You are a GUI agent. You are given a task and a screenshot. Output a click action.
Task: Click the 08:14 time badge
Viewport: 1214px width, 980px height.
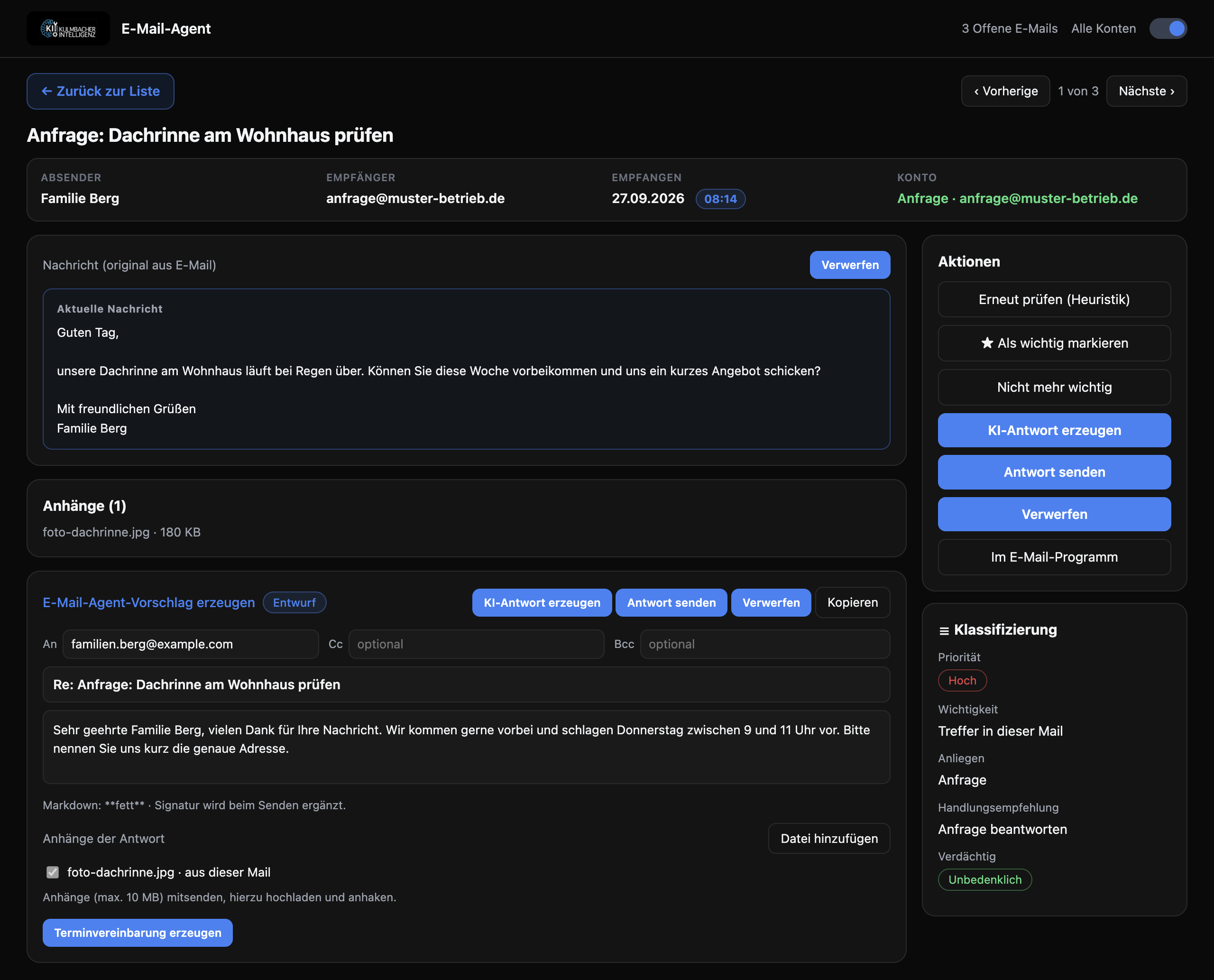[720, 199]
